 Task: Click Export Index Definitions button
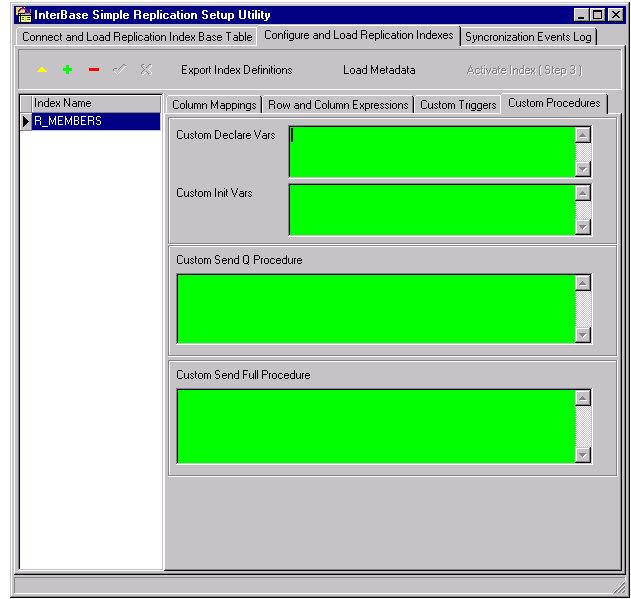(x=237, y=70)
